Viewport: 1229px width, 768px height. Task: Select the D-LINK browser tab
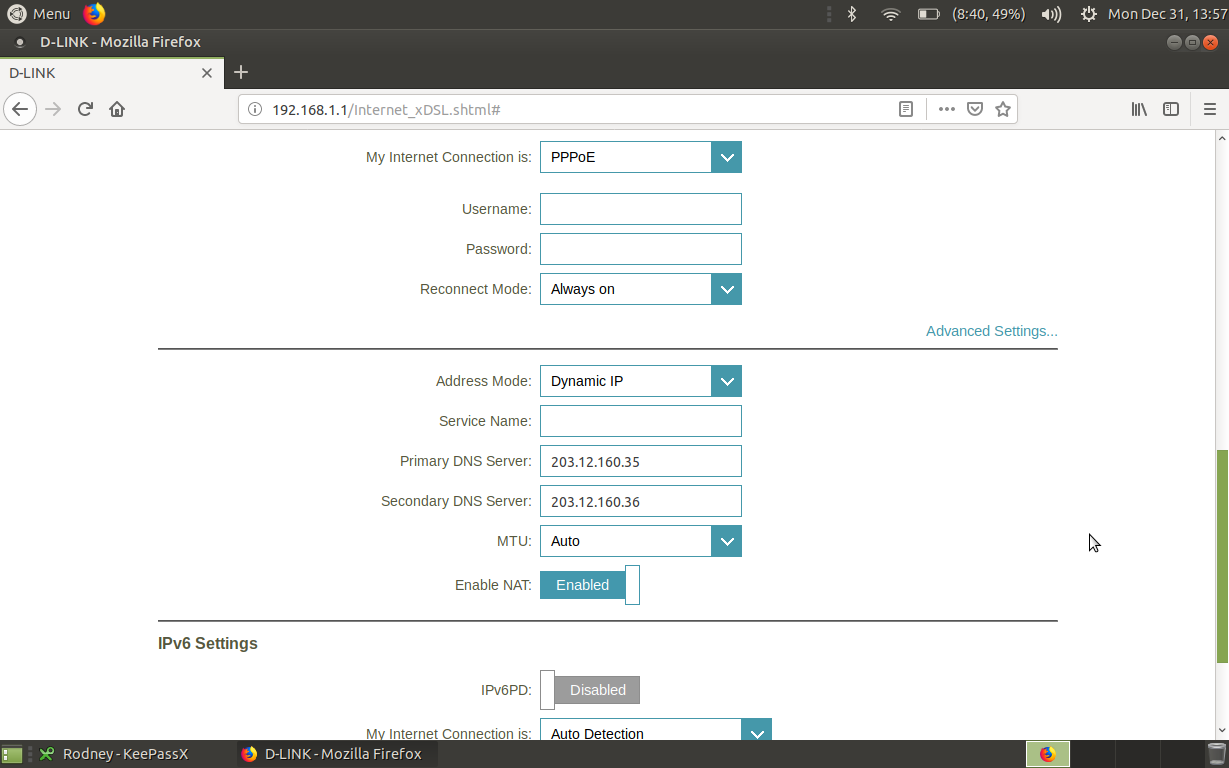tap(110, 73)
